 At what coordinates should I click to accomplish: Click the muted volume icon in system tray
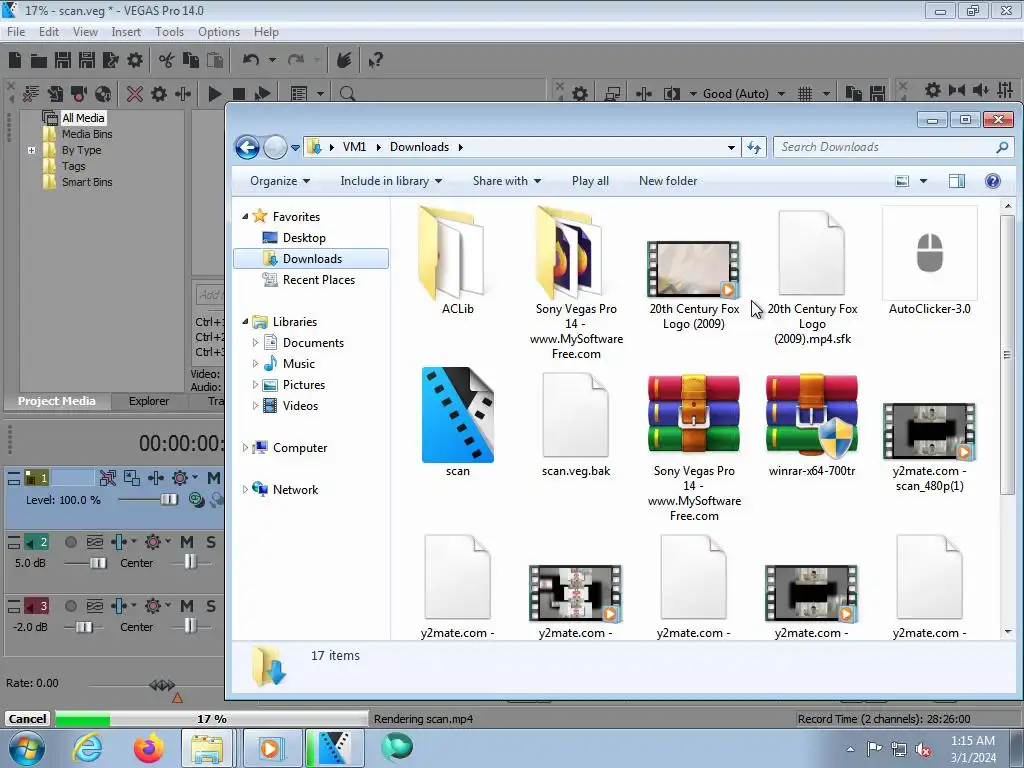click(x=923, y=750)
